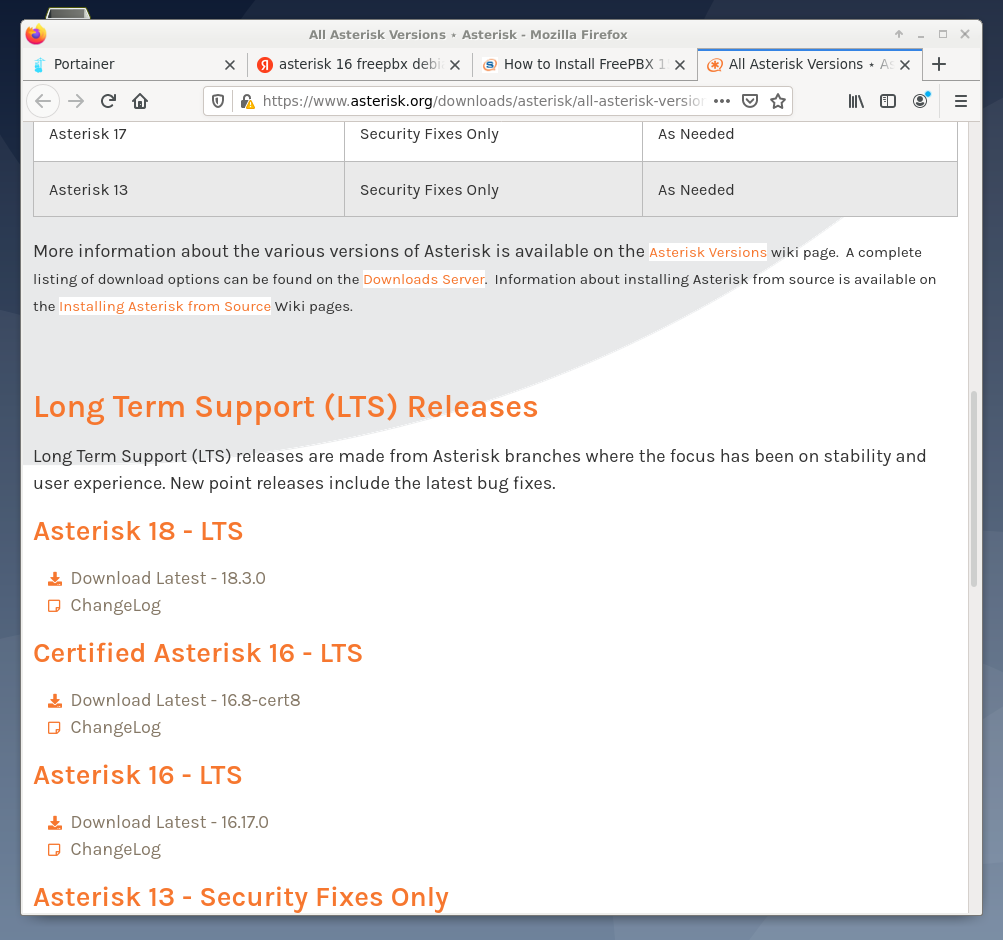Image resolution: width=1003 pixels, height=940 pixels.
Task: Close the All Asterisk Versions tab
Action: [904, 65]
